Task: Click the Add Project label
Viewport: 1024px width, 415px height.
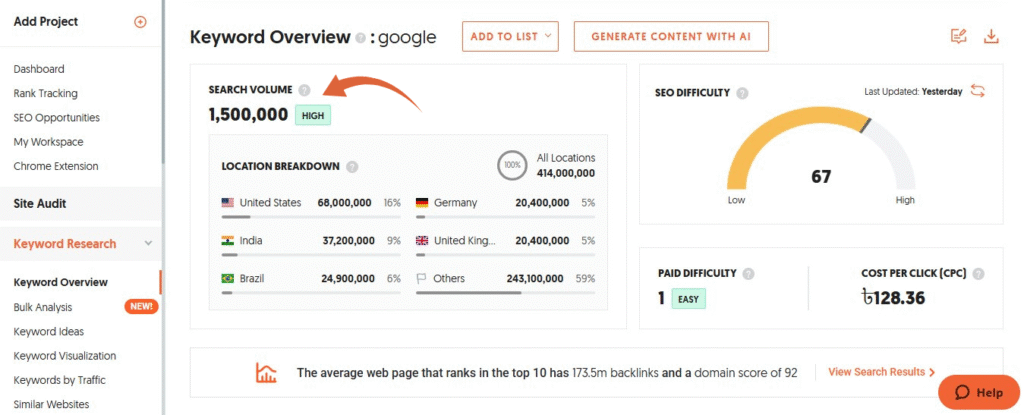Action: point(45,22)
